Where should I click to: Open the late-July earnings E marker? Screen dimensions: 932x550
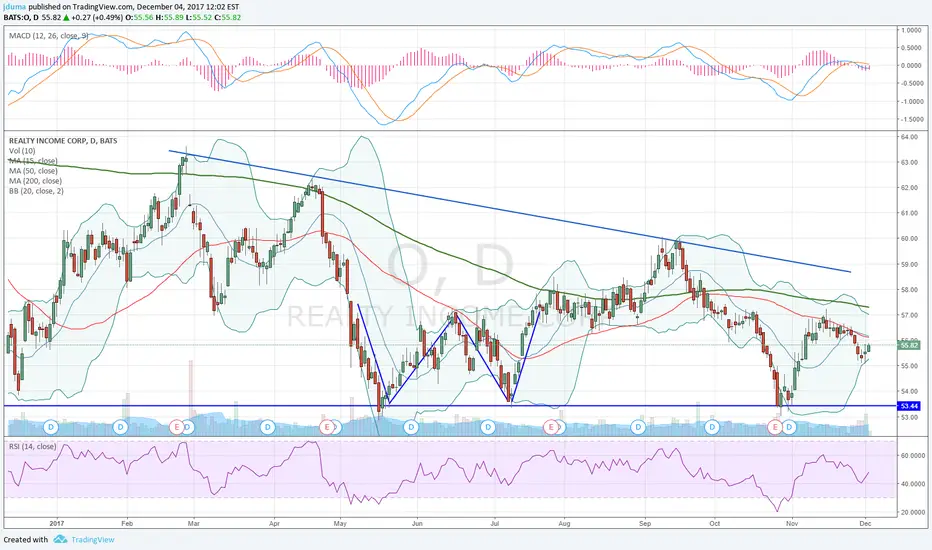pos(552,427)
